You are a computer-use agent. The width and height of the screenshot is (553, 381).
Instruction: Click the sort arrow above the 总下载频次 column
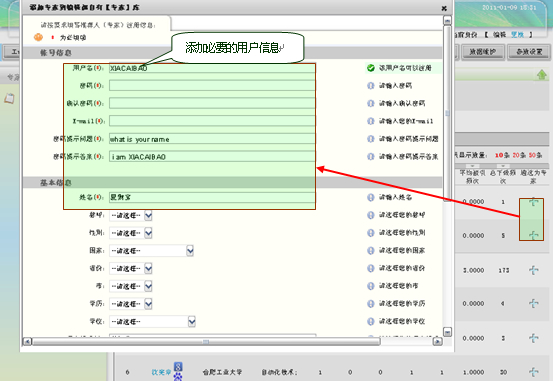click(x=503, y=166)
